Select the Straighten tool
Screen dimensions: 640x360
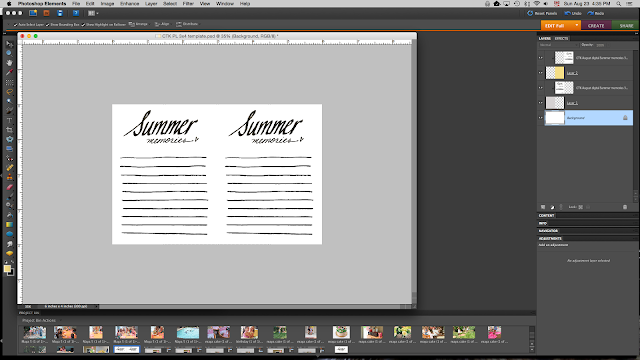9,149
